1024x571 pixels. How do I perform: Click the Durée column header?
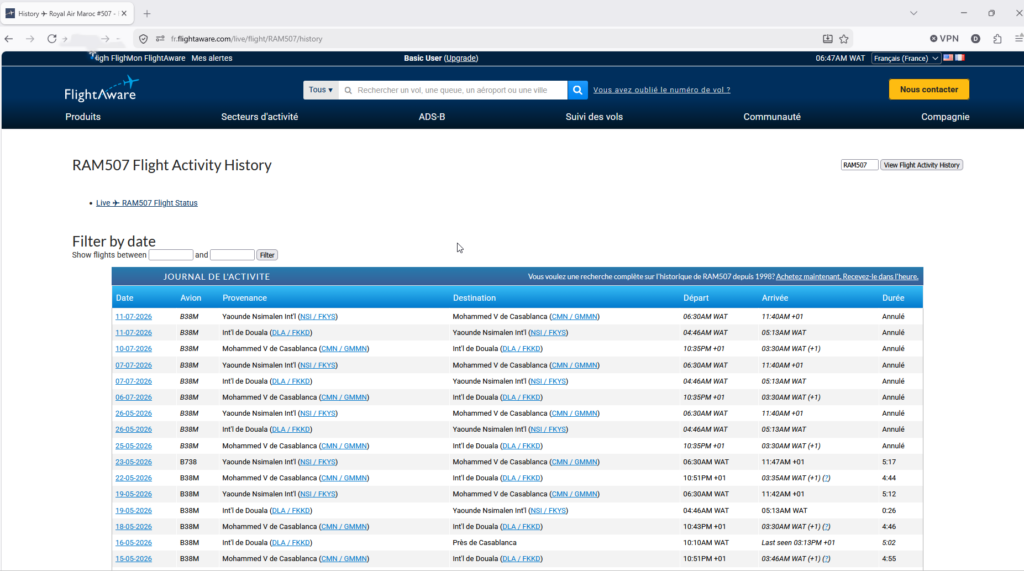893,298
